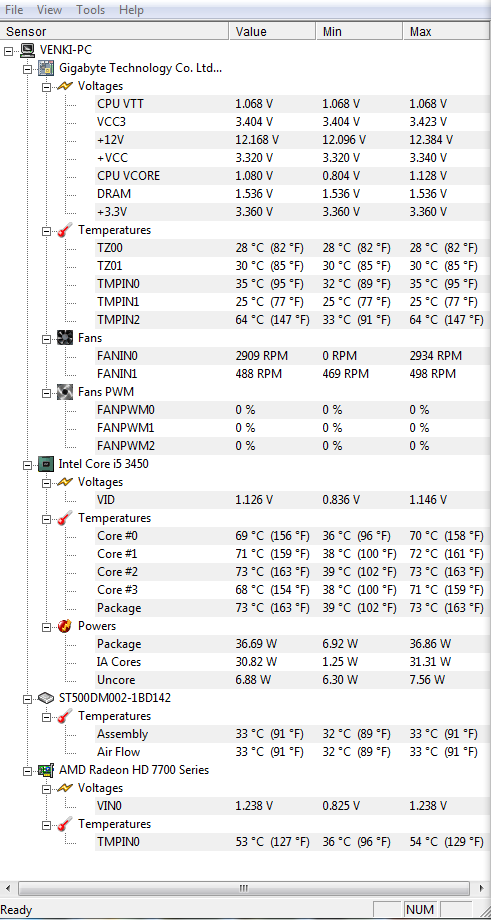Collapse the motherboard Fans group

[x=46, y=339]
